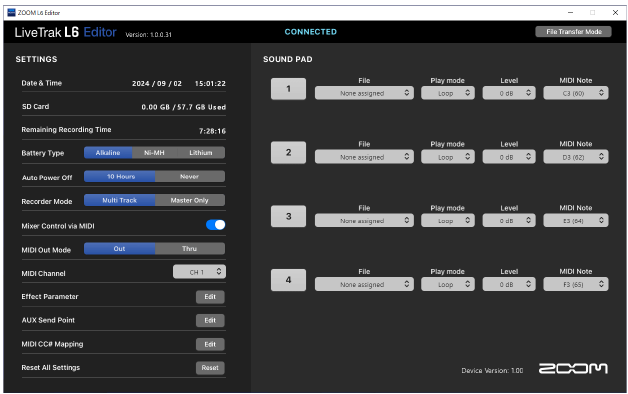Edit the Effect Parameter settings
The height and width of the screenshot is (394, 628).
click(210, 297)
